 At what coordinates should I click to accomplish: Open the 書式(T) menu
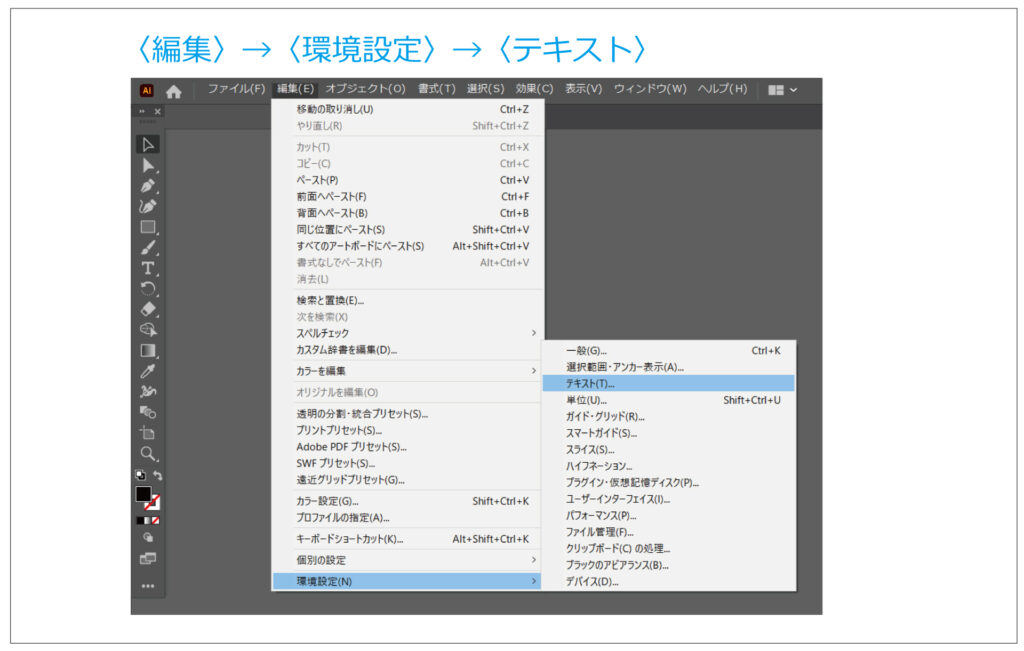point(437,89)
